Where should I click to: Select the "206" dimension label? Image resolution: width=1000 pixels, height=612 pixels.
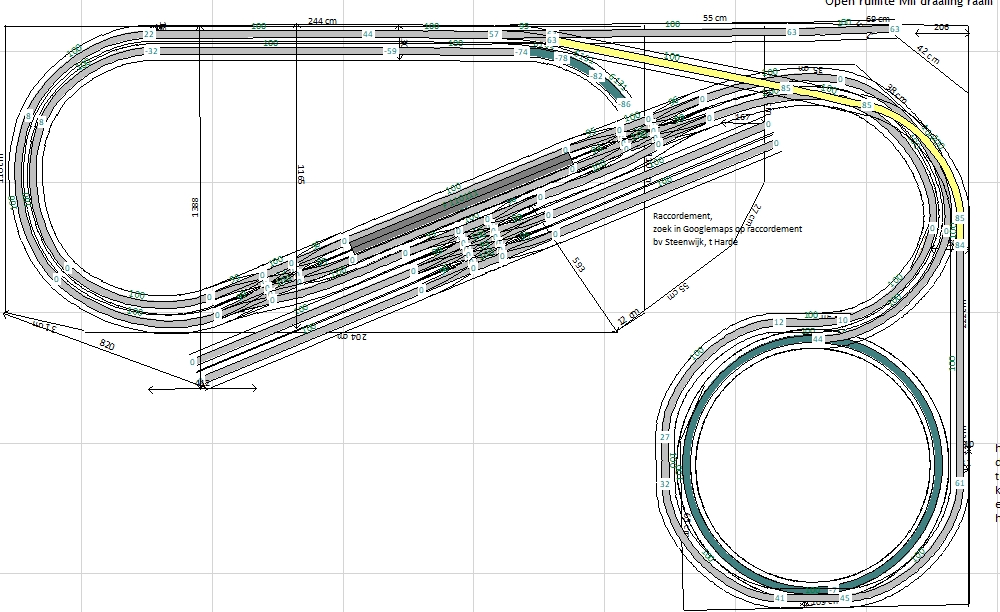pos(941,27)
